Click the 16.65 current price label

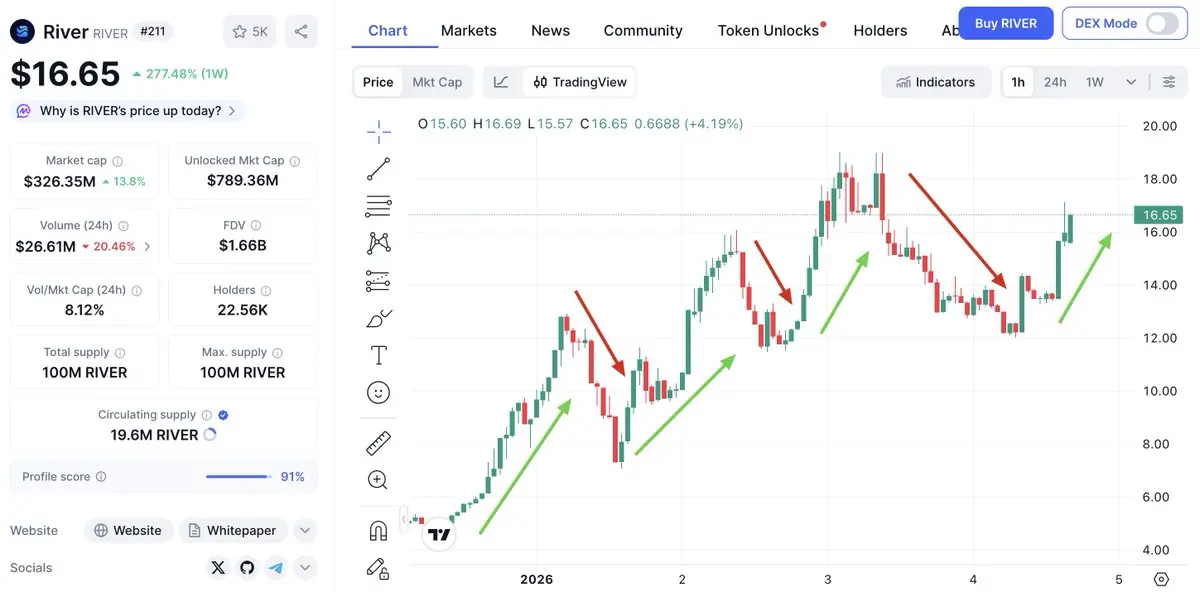(x=1160, y=215)
